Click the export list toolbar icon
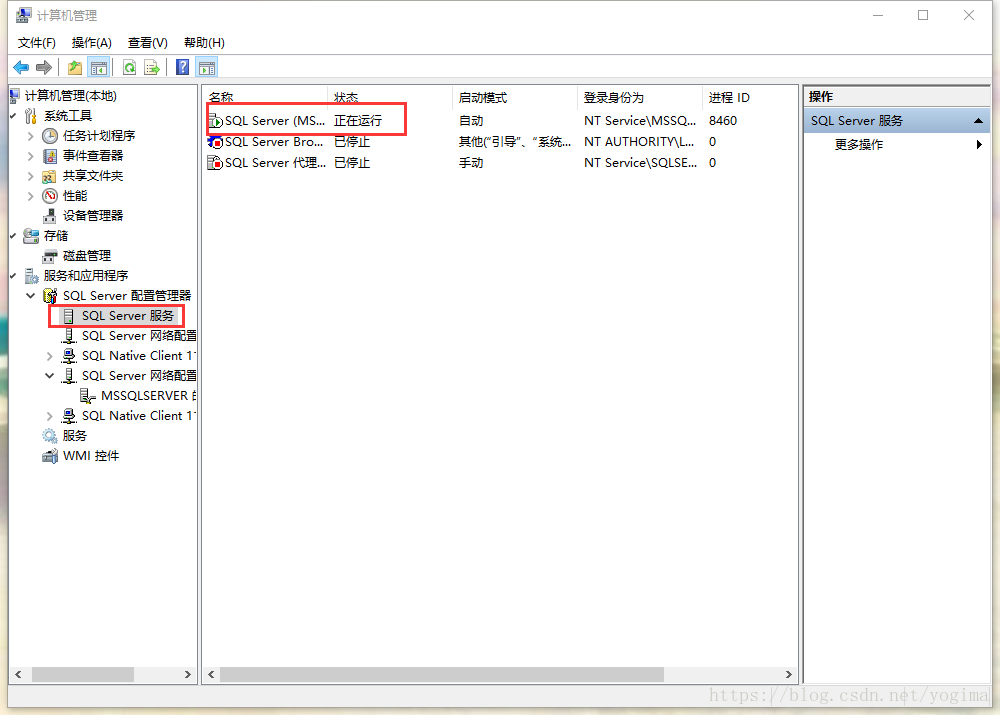The image size is (1000, 715). pyautogui.click(x=152, y=68)
